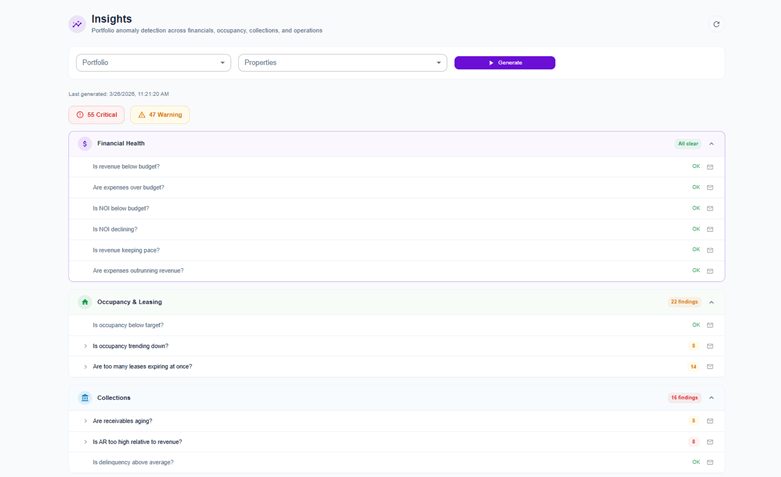Click the refresh icon at top right
The image size is (781, 477).
coord(716,24)
